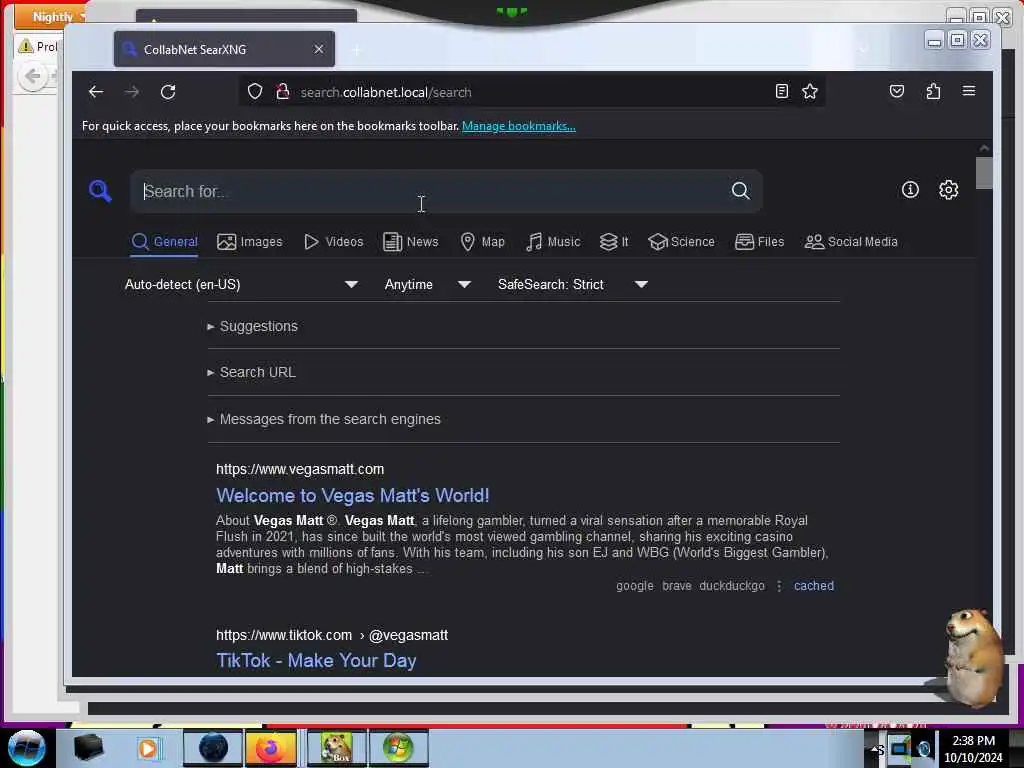Open TikTok - Make Your Day result
This screenshot has width=1024, height=768.
tap(316, 661)
